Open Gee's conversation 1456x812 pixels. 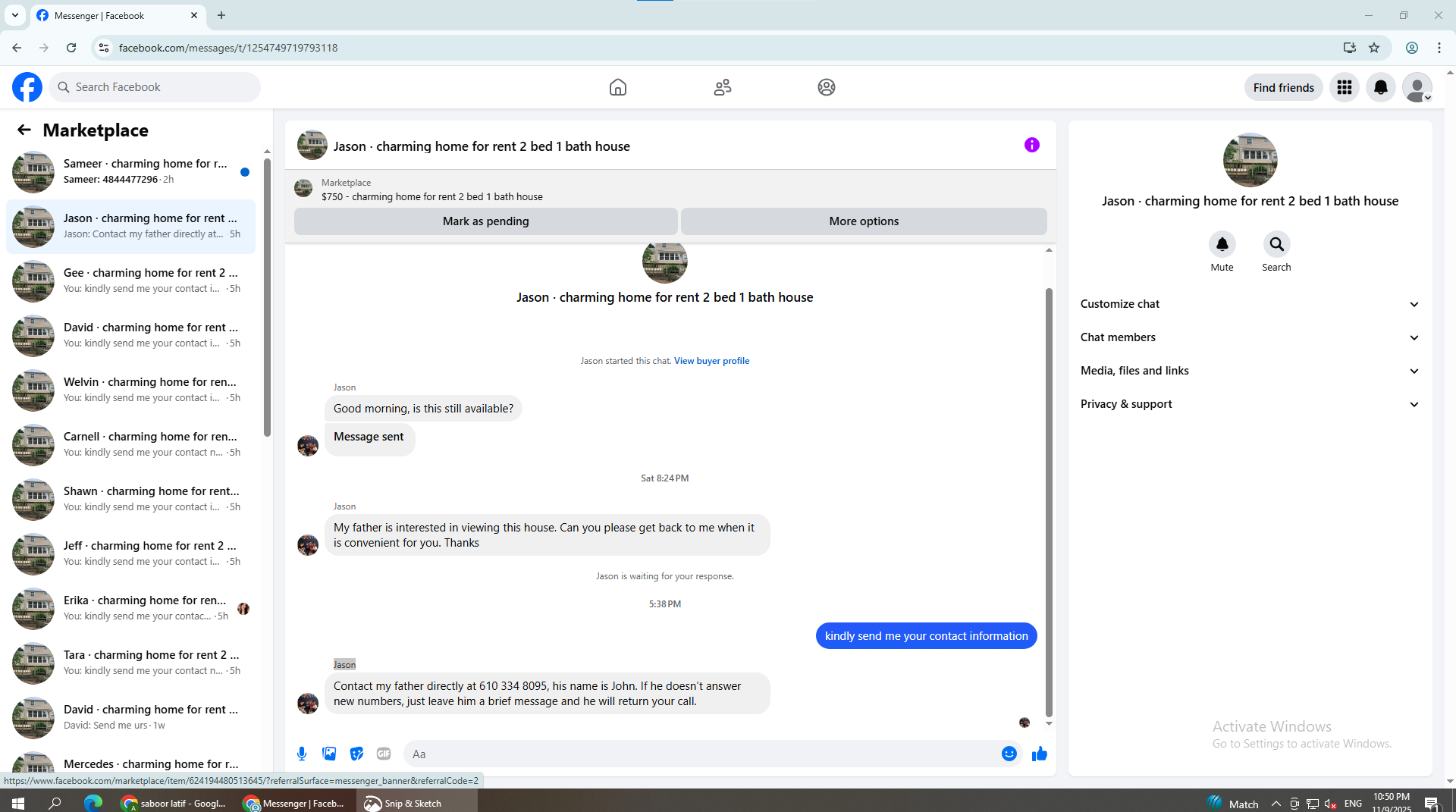(x=131, y=281)
